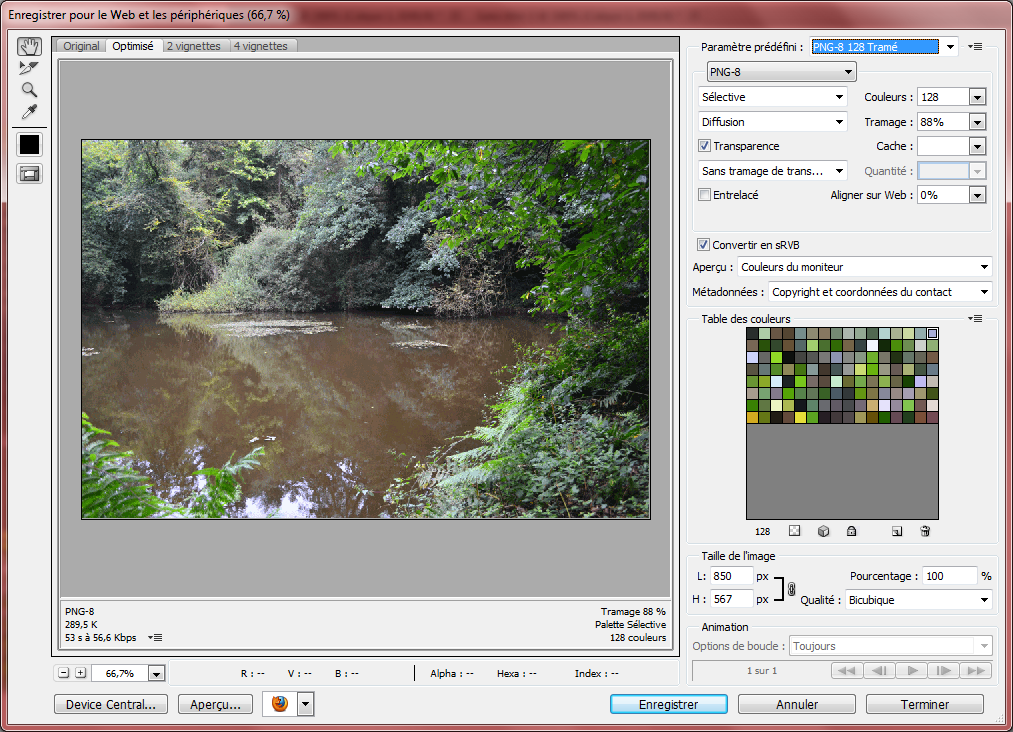Select the Eyedropper tool
Image resolution: width=1013 pixels, height=732 pixels.
[x=29, y=112]
